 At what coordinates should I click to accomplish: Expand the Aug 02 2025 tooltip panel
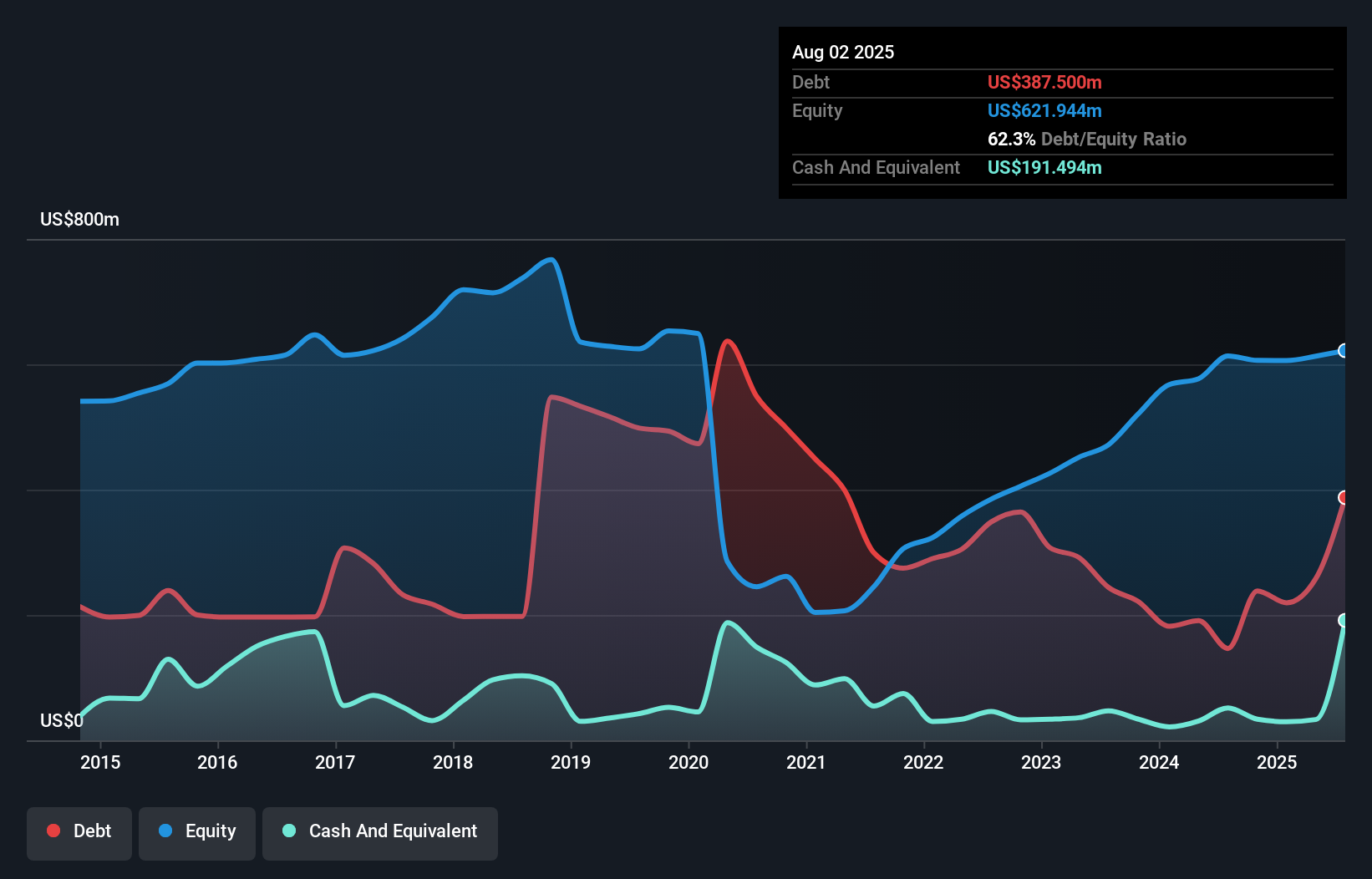(x=843, y=52)
